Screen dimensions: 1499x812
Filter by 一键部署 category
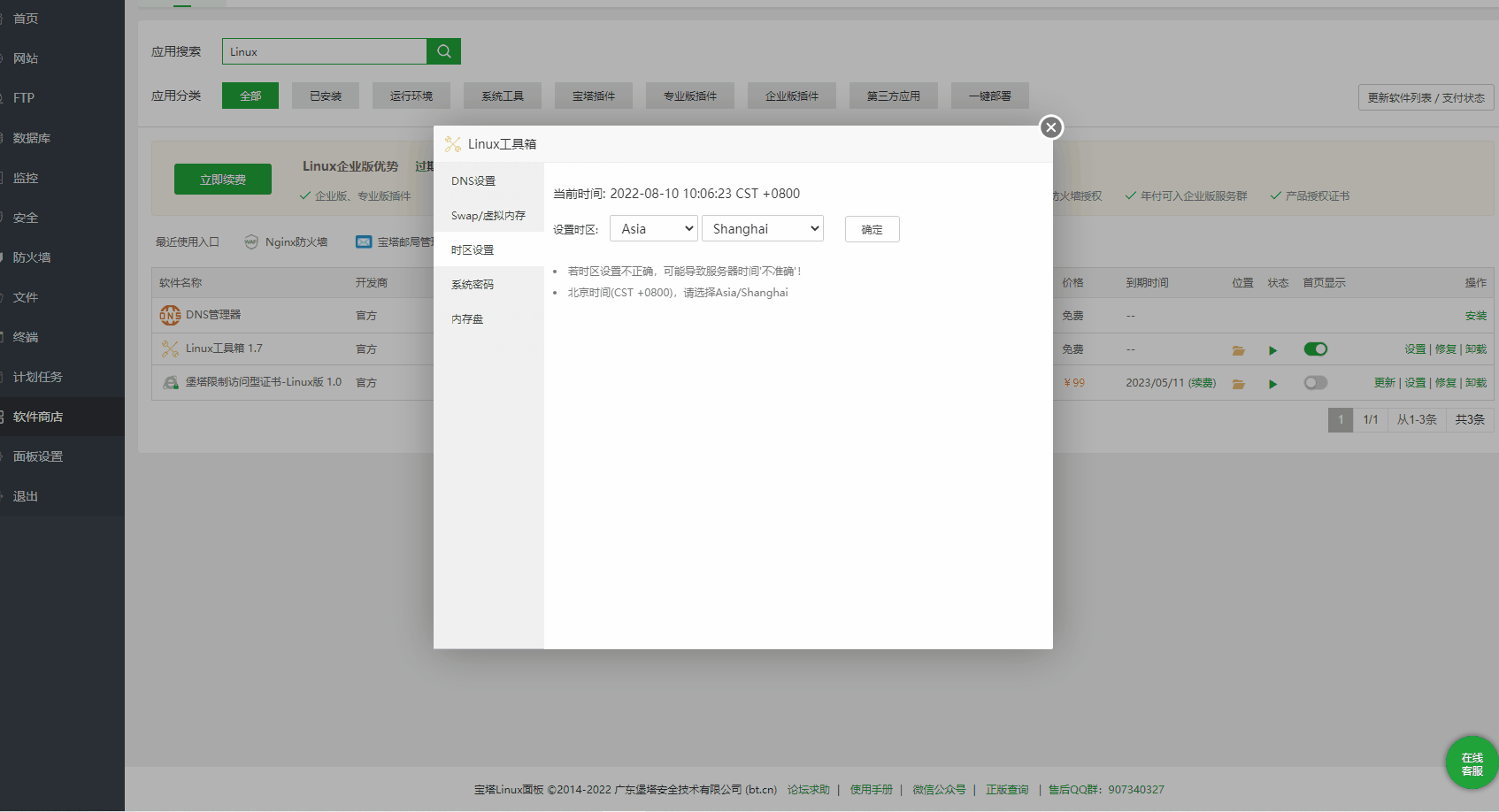pos(990,96)
